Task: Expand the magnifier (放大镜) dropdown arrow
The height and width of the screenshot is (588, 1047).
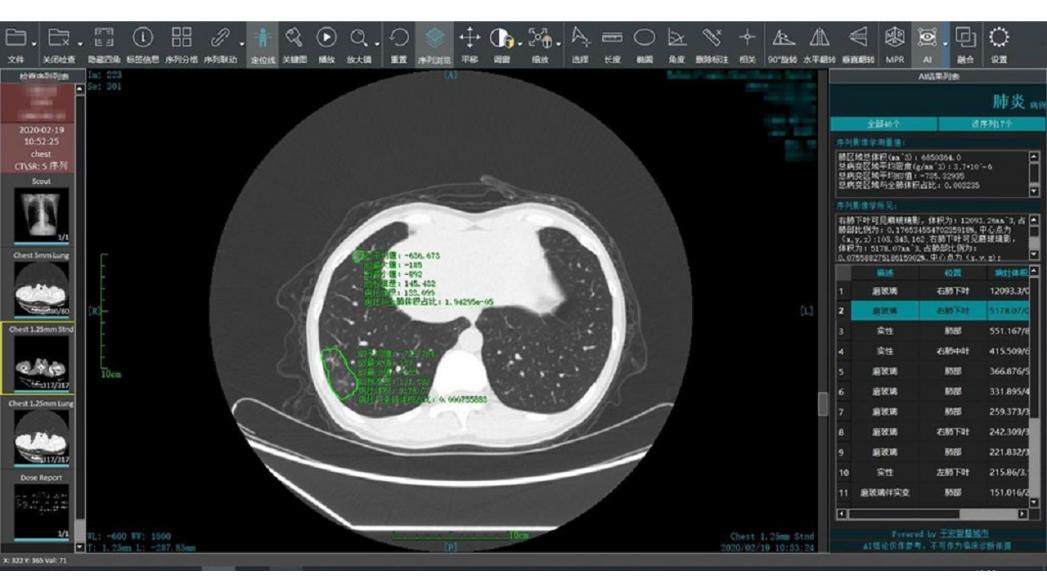Action: pyautogui.click(x=376, y=44)
